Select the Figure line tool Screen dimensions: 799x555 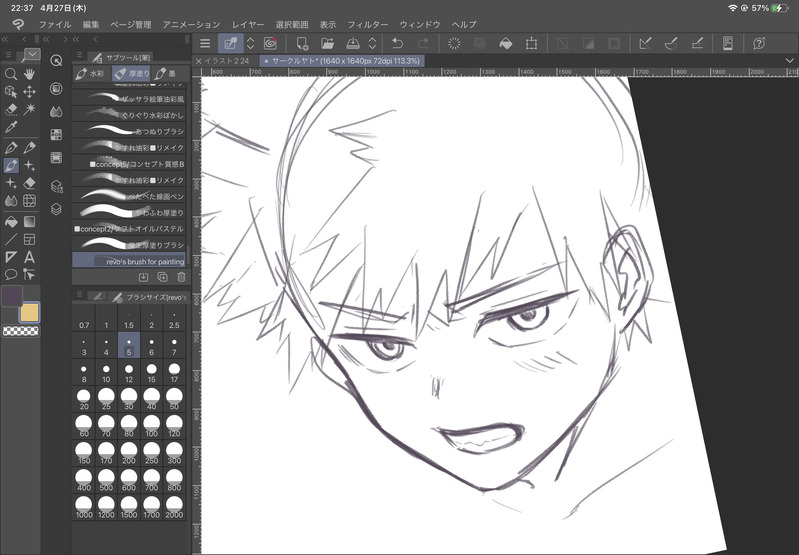pyautogui.click(x=11, y=240)
